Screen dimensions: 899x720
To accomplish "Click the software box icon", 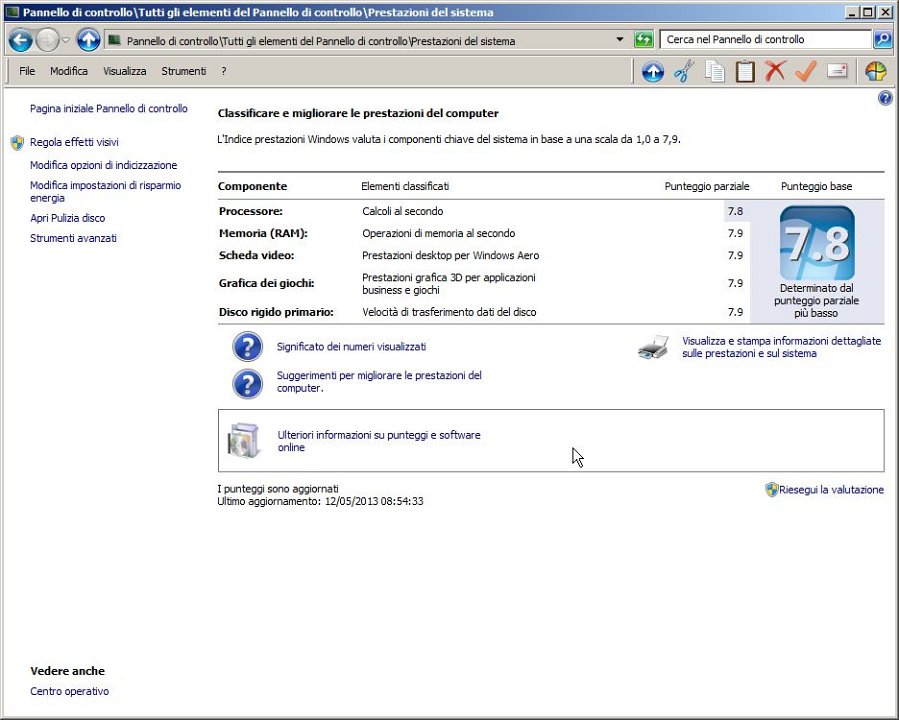I will (244, 440).
